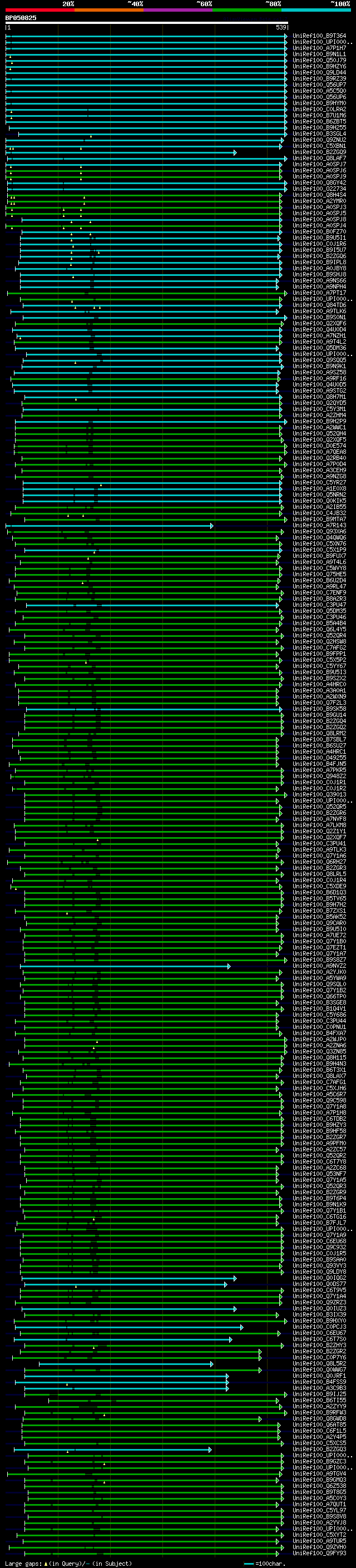Click UniRef100_C3PU44 label

tap(319, 1021)
